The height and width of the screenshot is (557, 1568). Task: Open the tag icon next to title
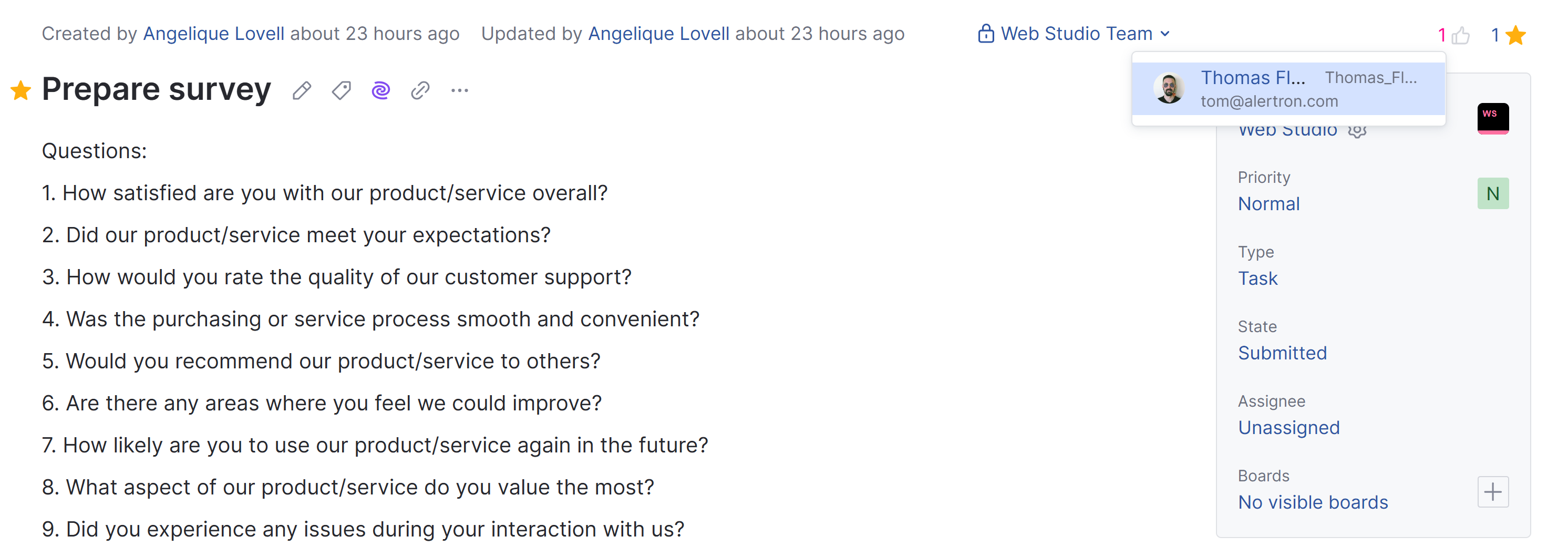(x=342, y=91)
